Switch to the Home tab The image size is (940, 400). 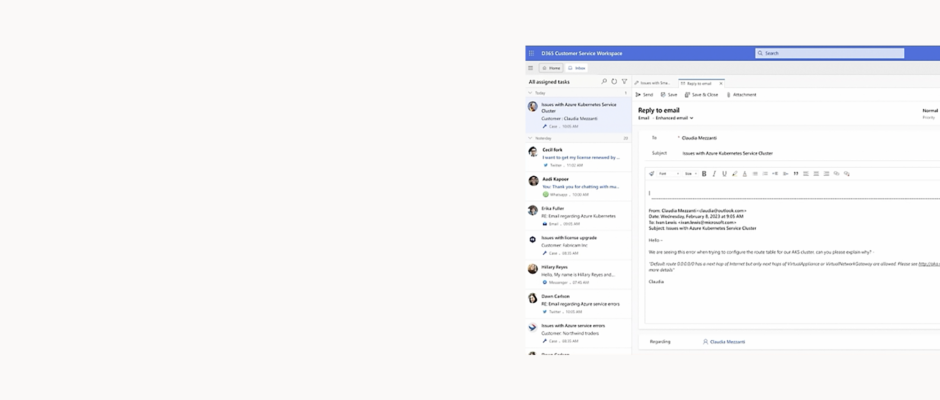551,68
